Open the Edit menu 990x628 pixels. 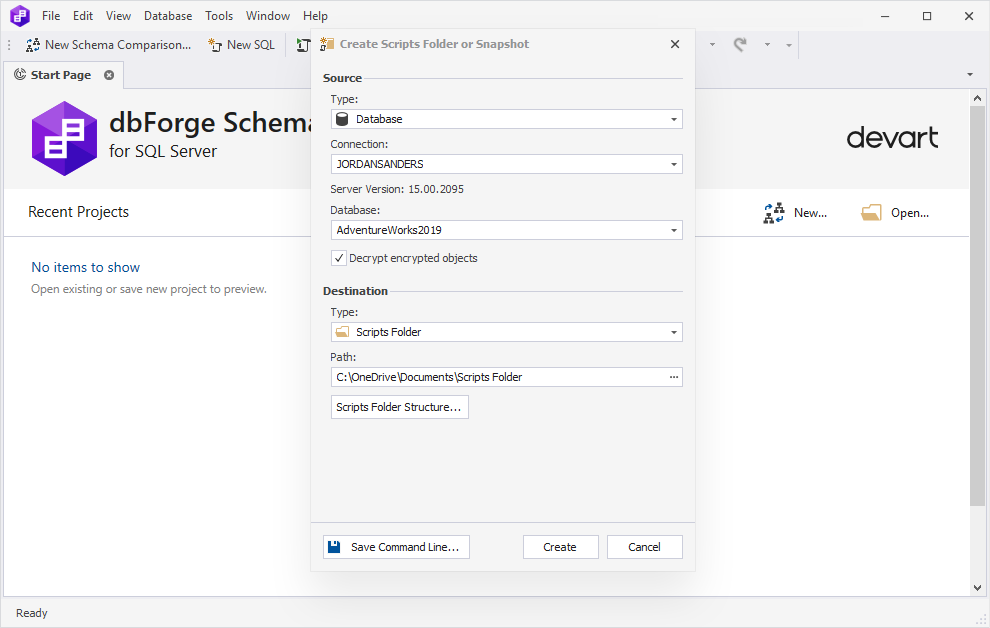[83, 16]
